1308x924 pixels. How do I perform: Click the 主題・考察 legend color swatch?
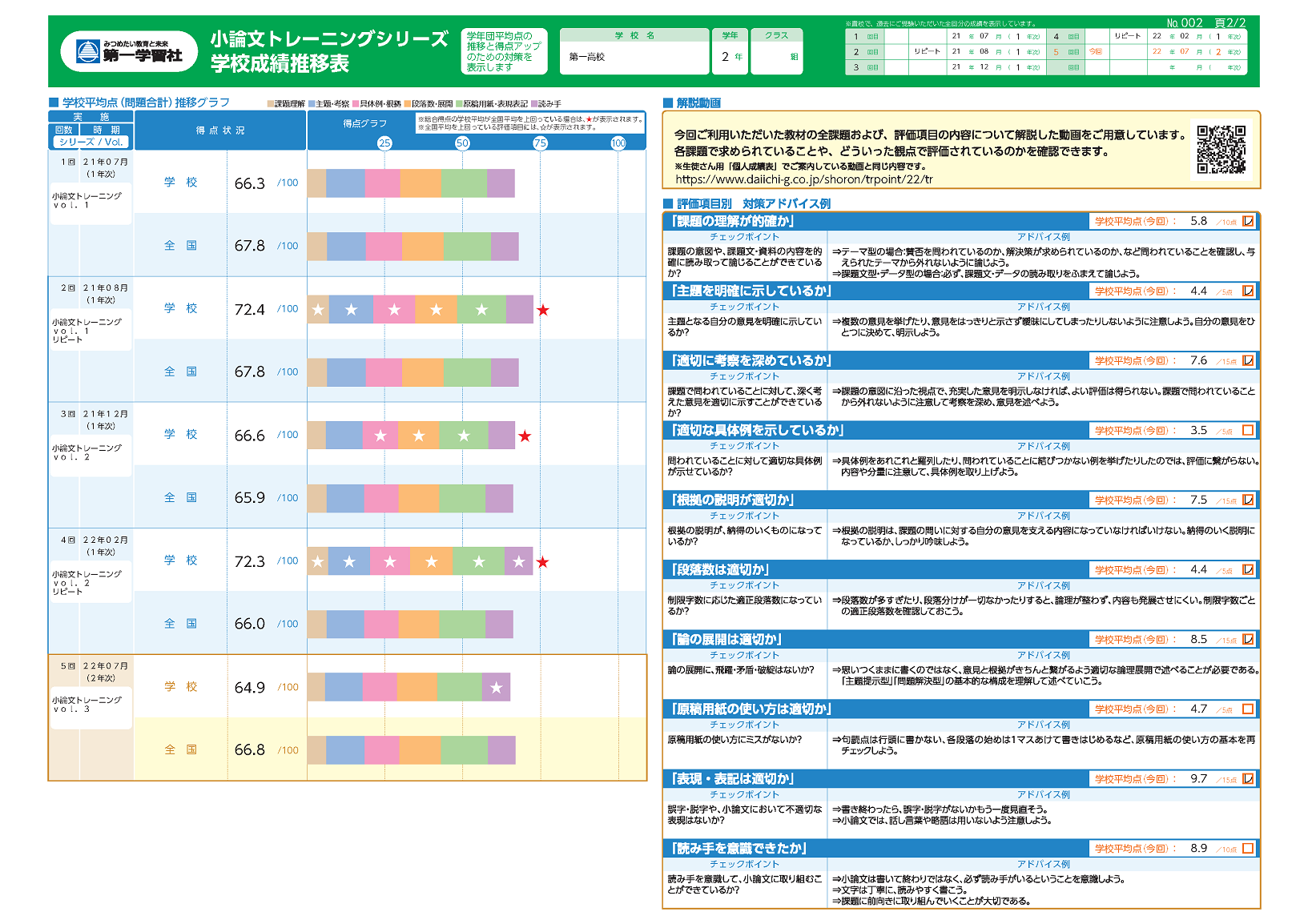point(312,104)
